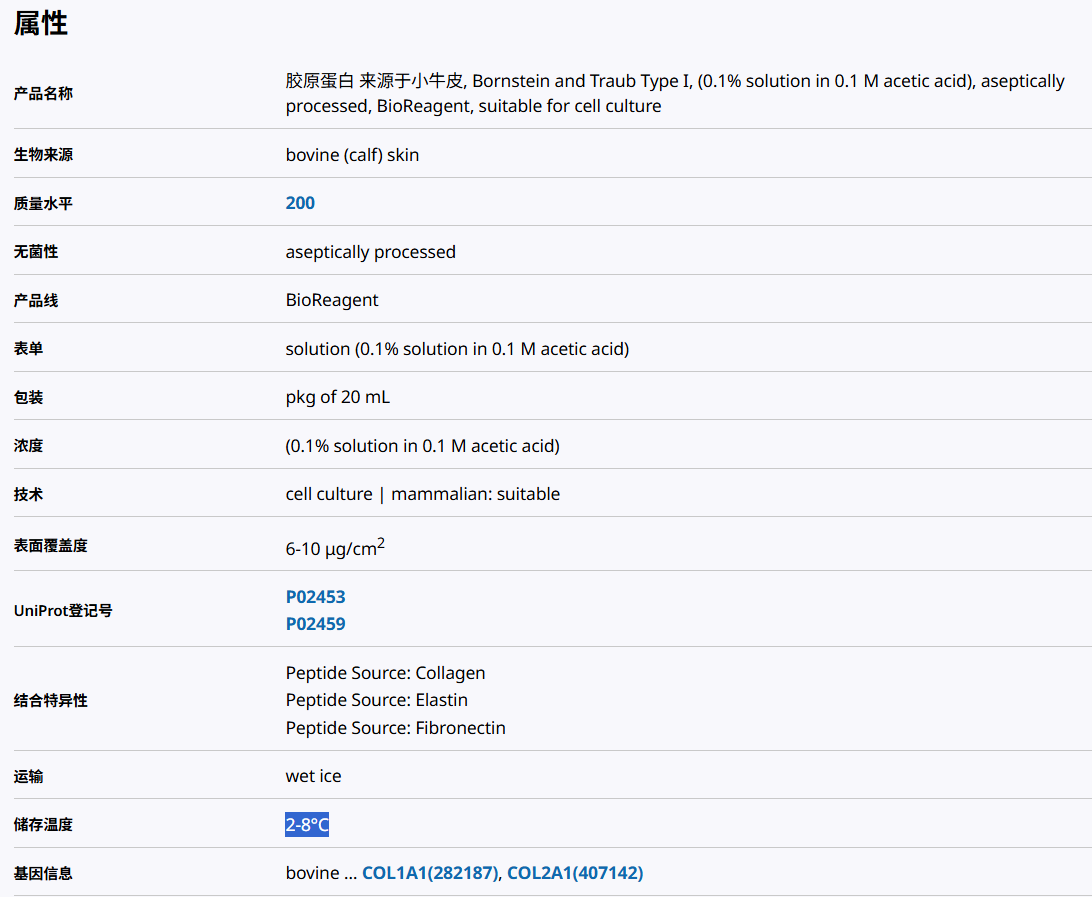This screenshot has width=1092, height=897.
Task: Click the pkg of 20 mL text
Action: [x=337, y=397]
